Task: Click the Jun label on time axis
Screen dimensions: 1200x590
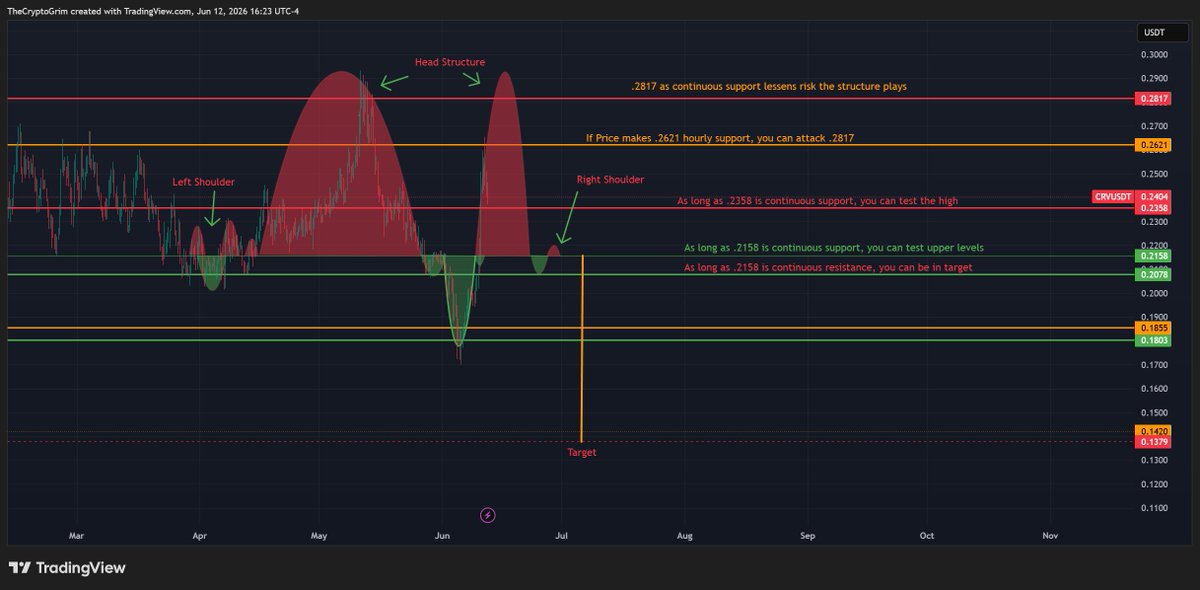Action: point(442,536)
